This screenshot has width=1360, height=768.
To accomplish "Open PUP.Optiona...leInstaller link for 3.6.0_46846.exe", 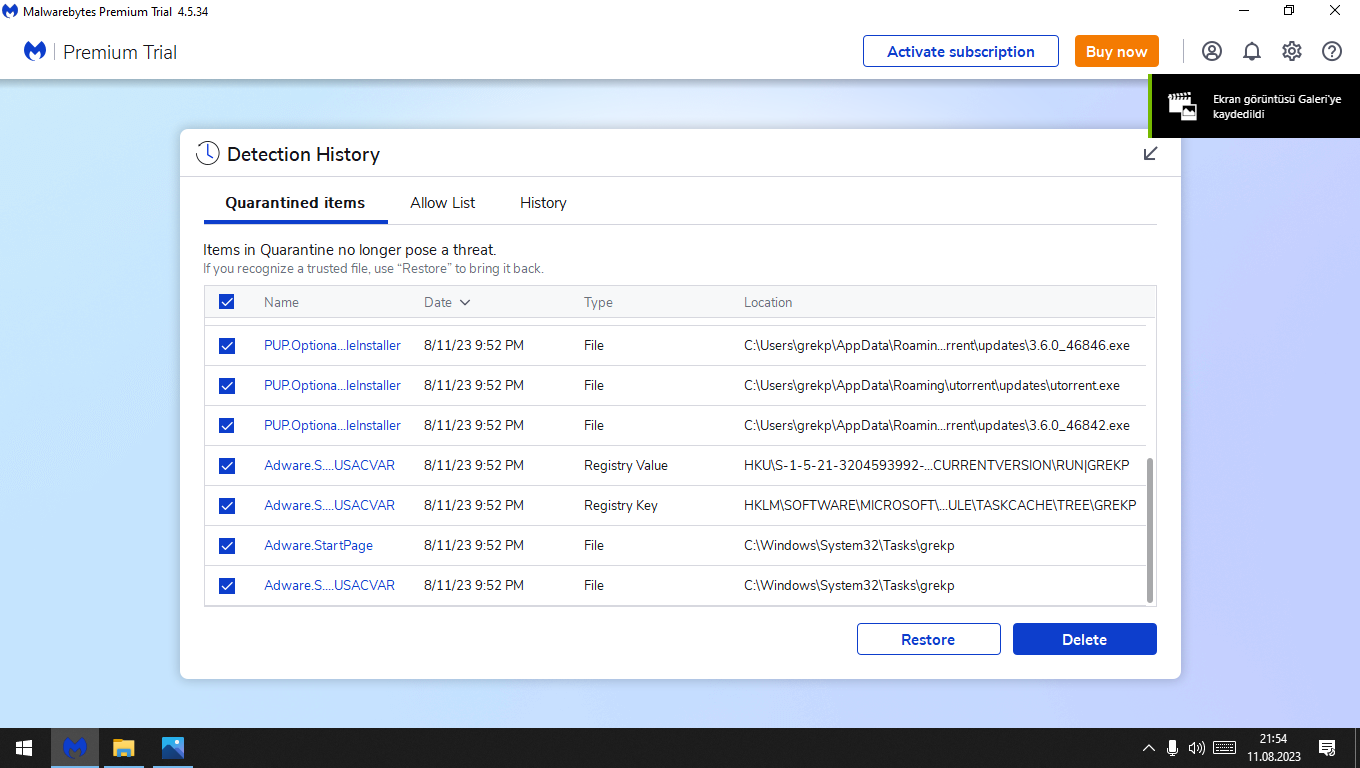I will coord(332,346).
